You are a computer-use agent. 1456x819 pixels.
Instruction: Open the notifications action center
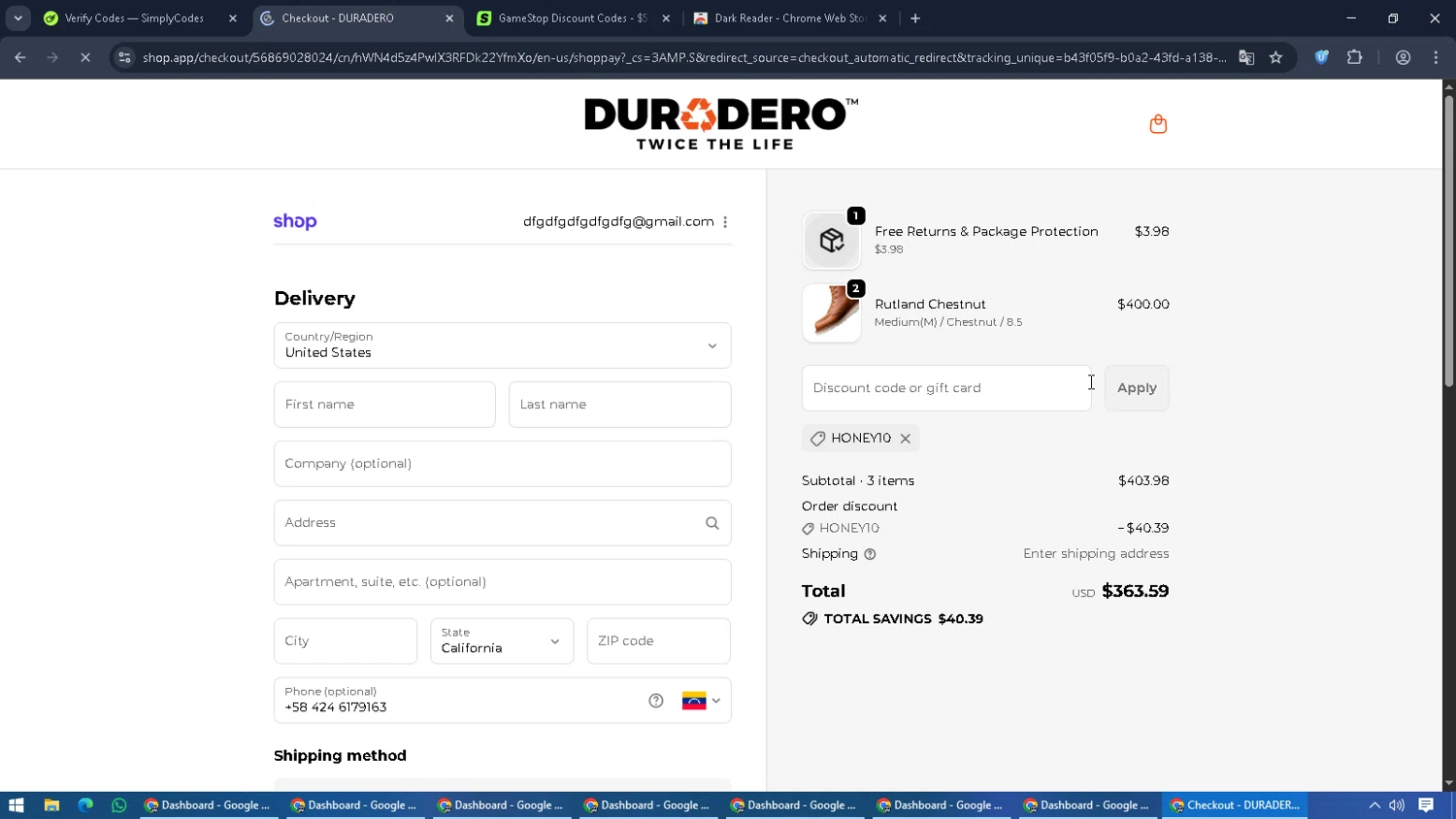click(1426, 805)
